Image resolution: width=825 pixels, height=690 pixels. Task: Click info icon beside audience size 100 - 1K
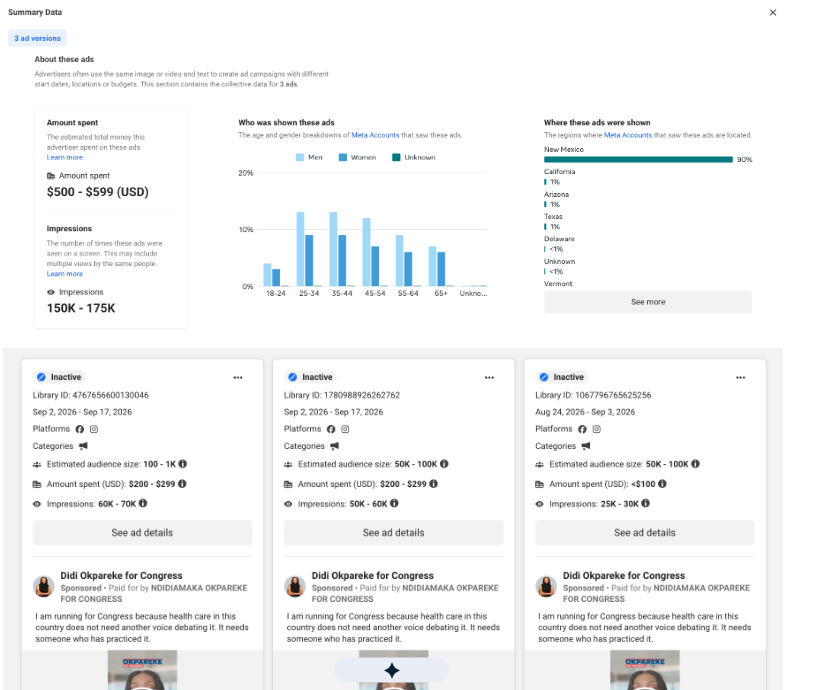(x=183, y=464)
